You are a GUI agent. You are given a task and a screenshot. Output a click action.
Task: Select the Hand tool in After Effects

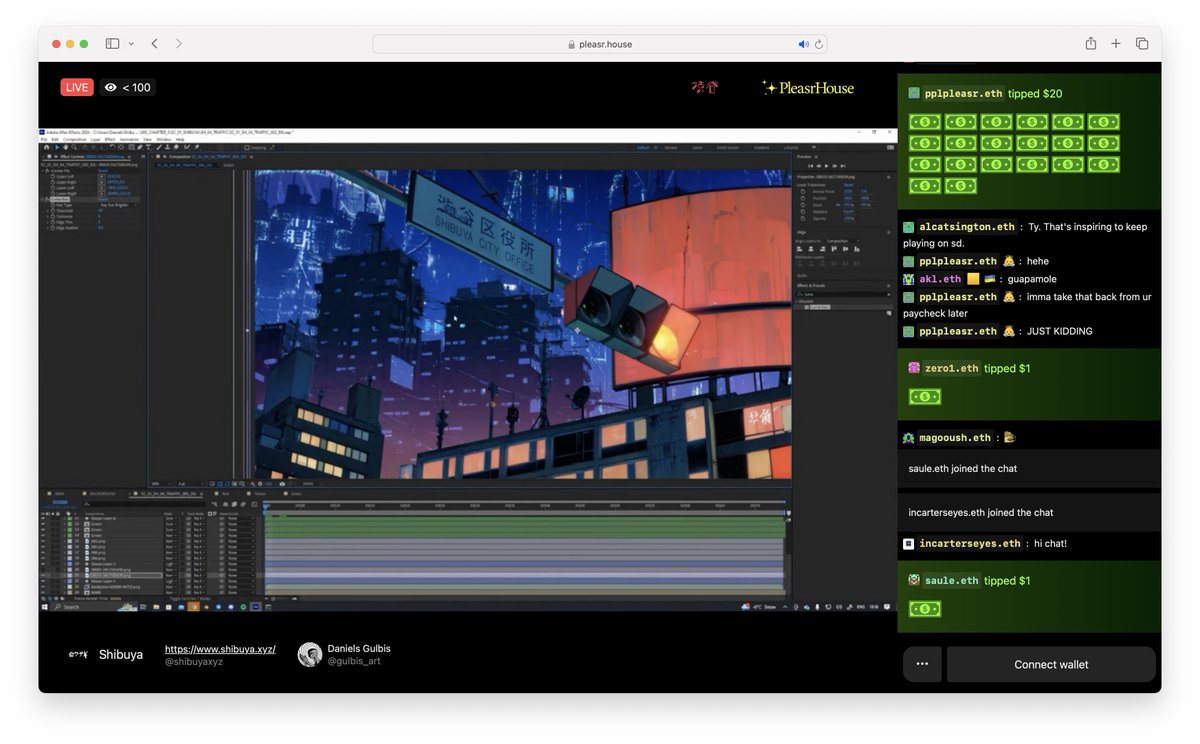(x=66, y=147)
